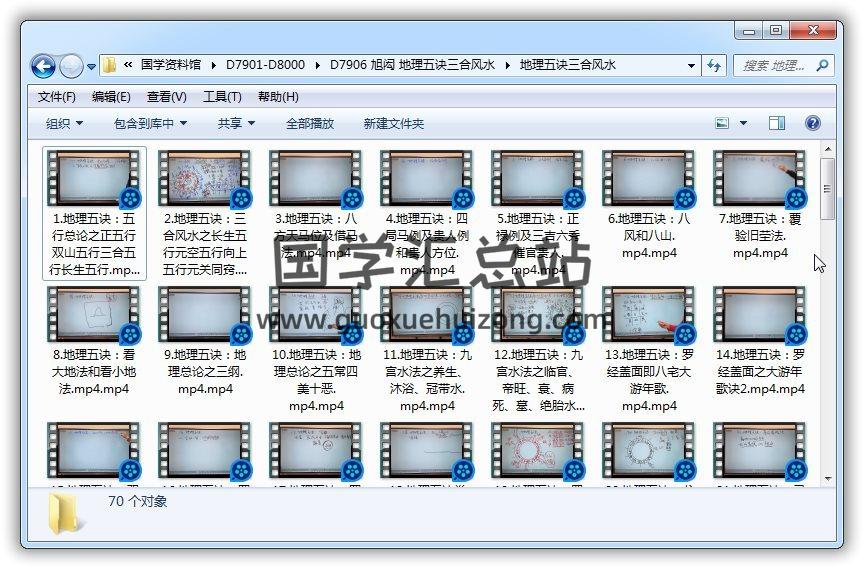Expand arrow after D7906 breadcrumb folder
The width and height of the screenshot is (864, 569).
(507, 65)
